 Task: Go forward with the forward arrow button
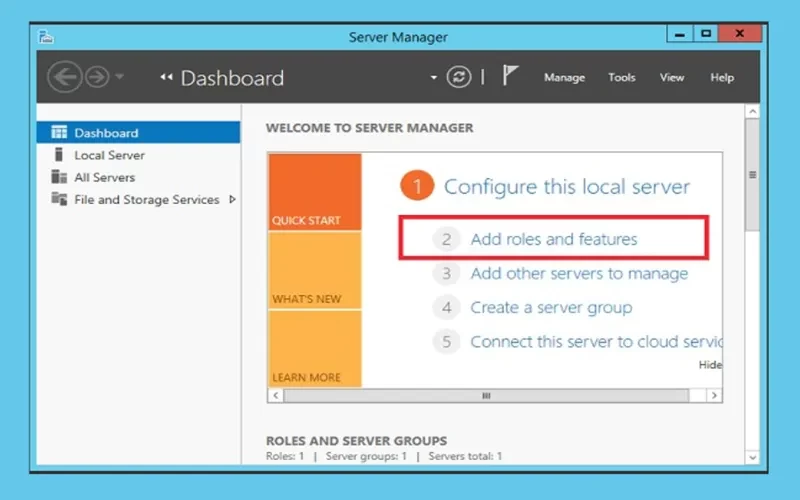coord(97,77)
